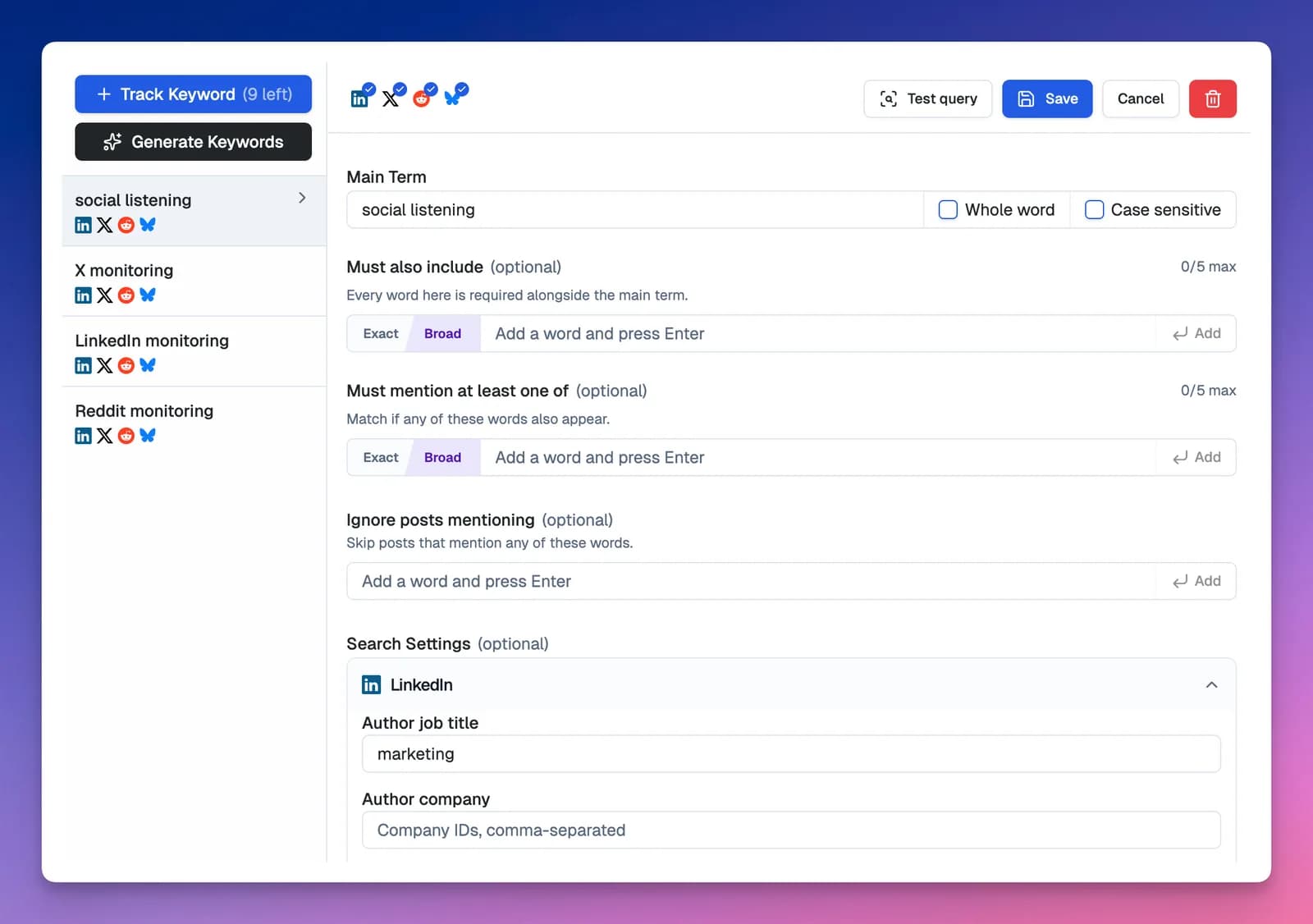The height and width of the screenshot is (924, 1313).
Task: Click Reddit icon under LinkedIn monitoring keyword
Action: pos(126,365)
